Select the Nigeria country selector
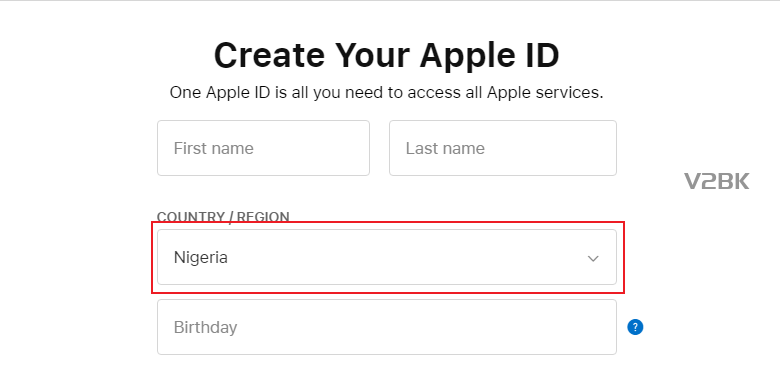This screenshot has width=780, height=378. [387, 257]
